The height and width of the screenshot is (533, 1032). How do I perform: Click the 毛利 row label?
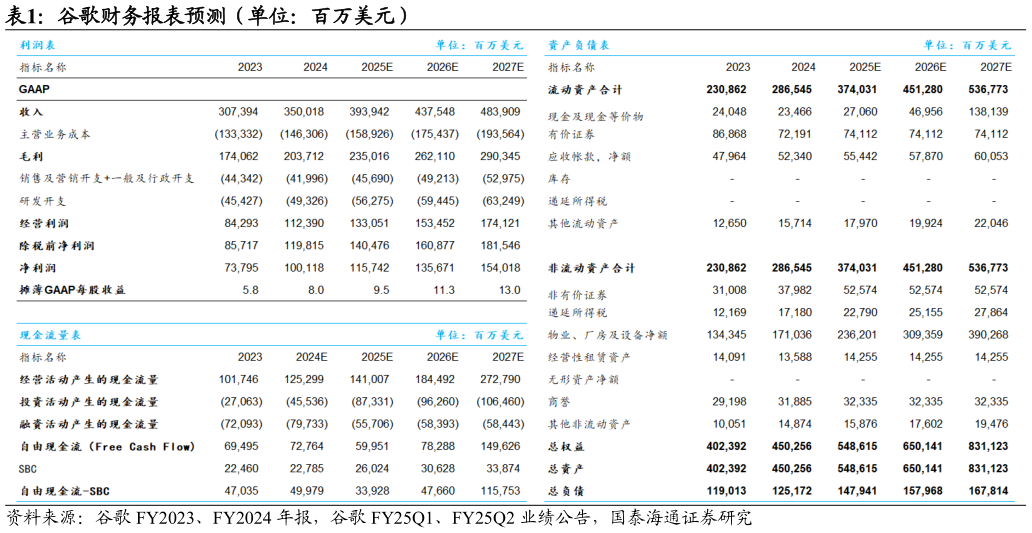[31, 157]
